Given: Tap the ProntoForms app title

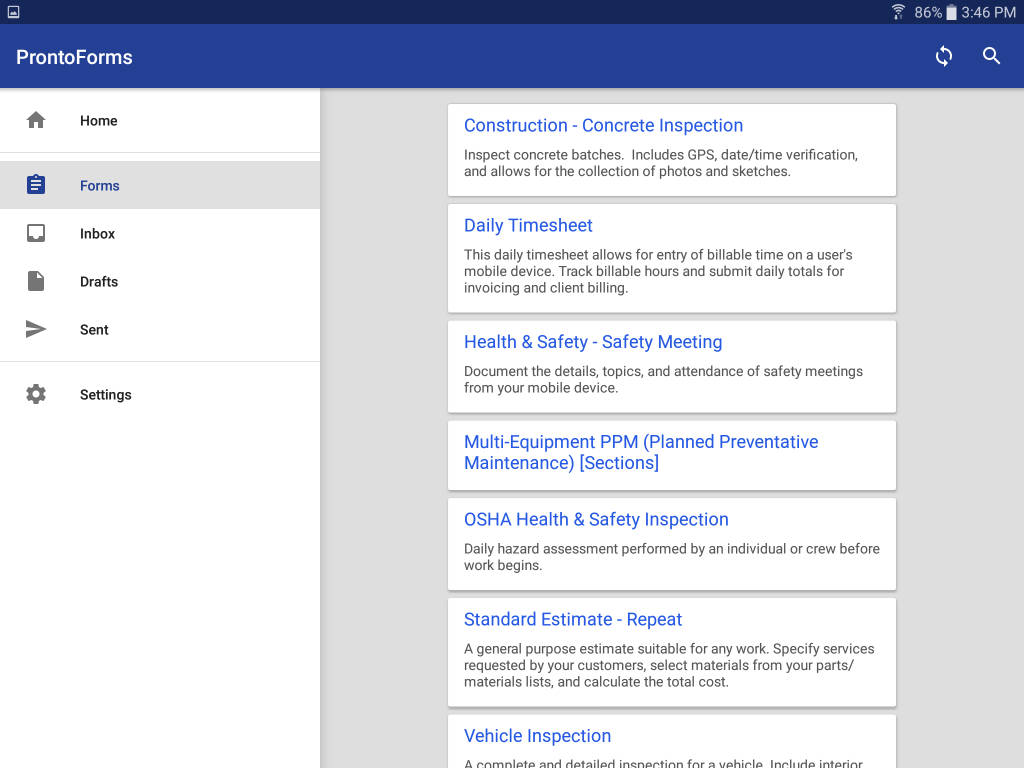Looking at the screenshot, I should (x=74, y=56).
